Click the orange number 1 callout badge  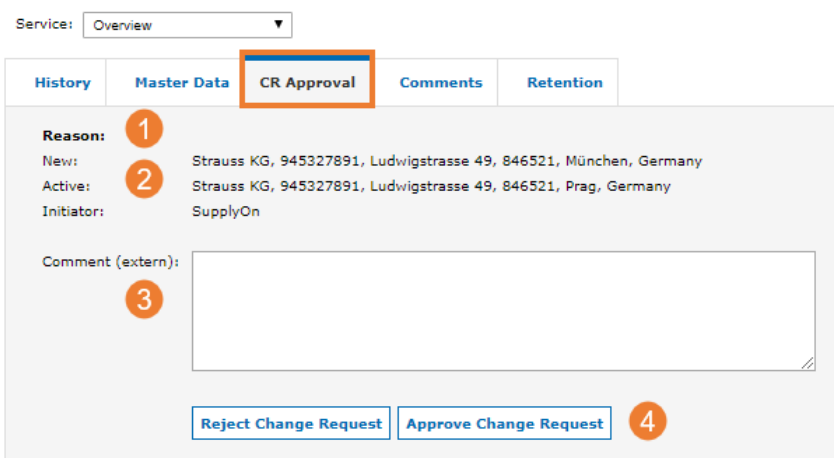[x=144, y=129]
